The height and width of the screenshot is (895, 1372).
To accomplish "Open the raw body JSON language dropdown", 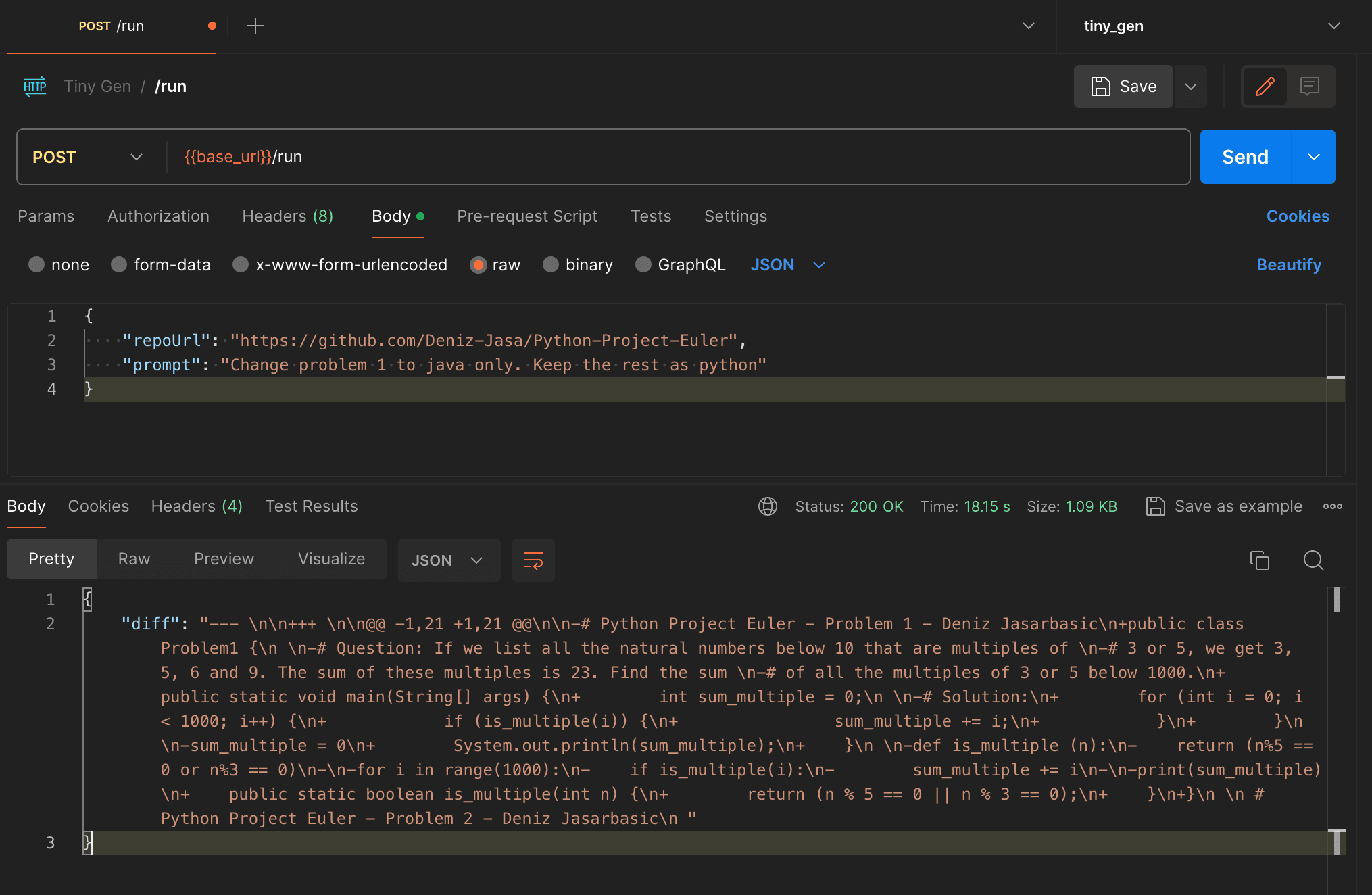I will pyautogui.click(x=788, y=265).
